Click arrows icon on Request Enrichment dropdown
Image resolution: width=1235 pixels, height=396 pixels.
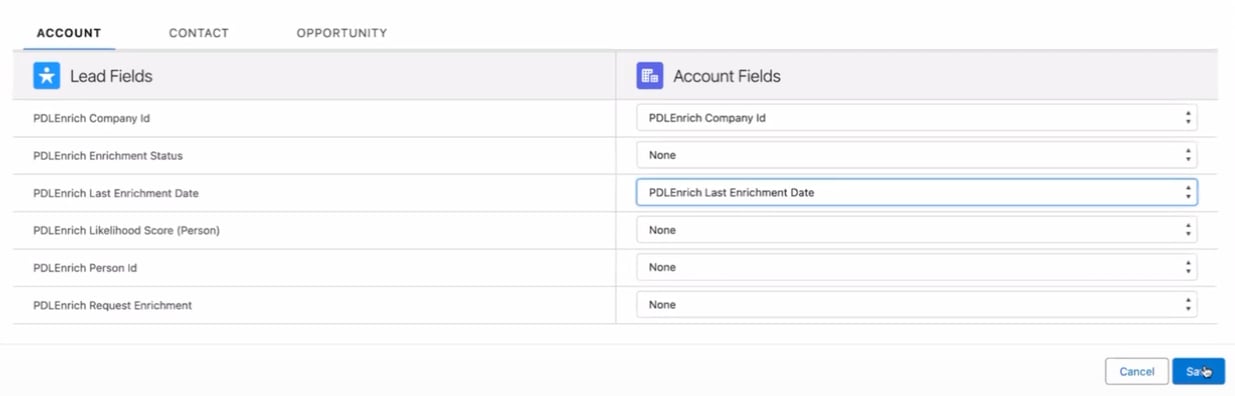tap(1188, 304)
